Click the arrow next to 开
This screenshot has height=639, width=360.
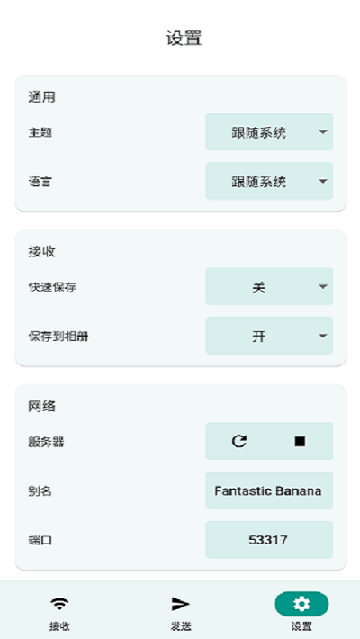(323, 336)
